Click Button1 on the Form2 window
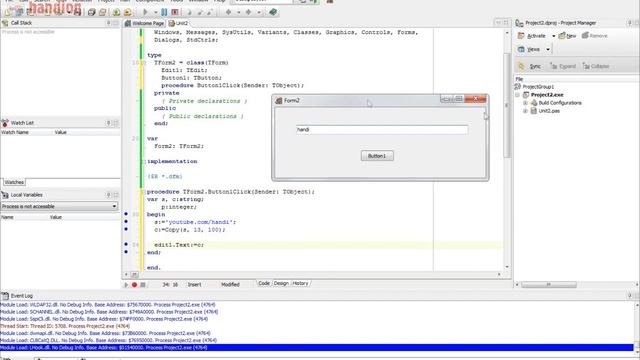Screen dimensions: 640x360 377,156
